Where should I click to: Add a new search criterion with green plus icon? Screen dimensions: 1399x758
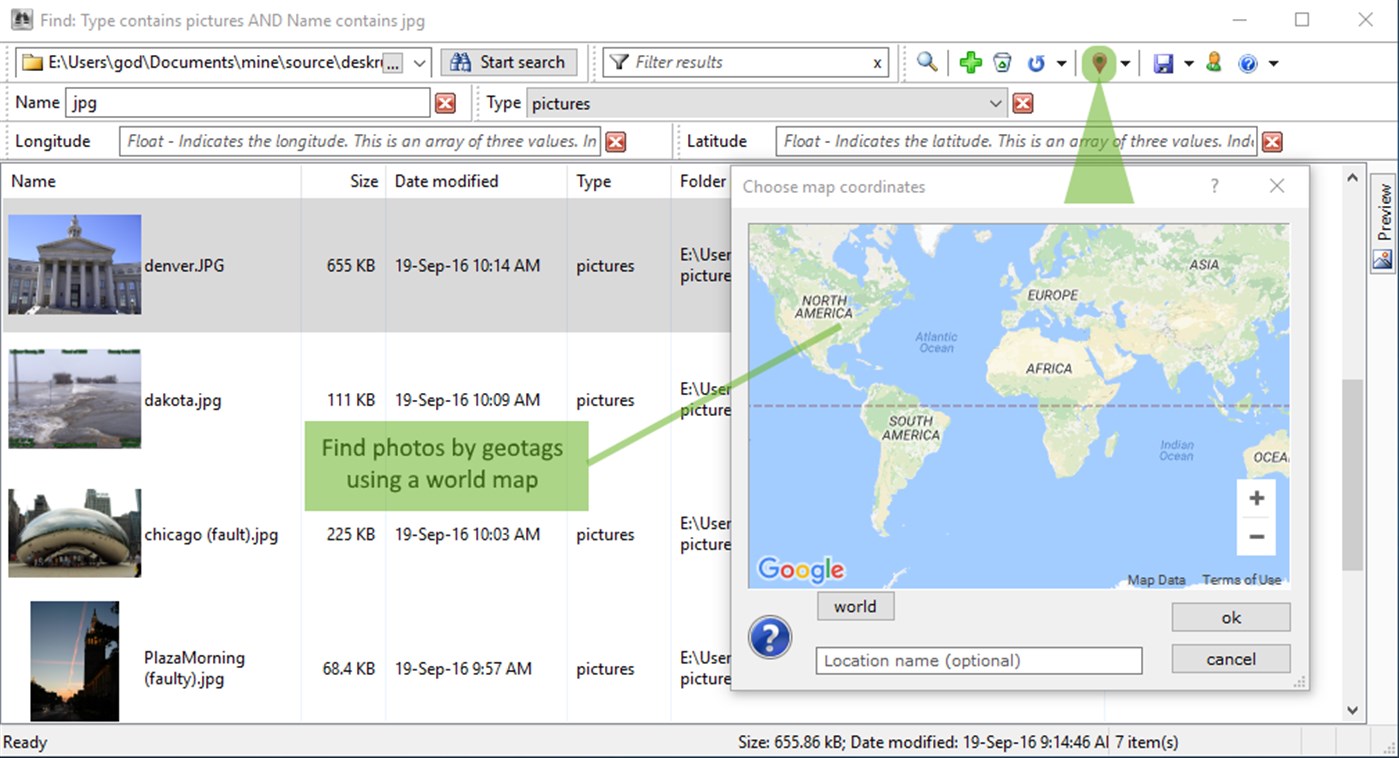pos(970,62)
